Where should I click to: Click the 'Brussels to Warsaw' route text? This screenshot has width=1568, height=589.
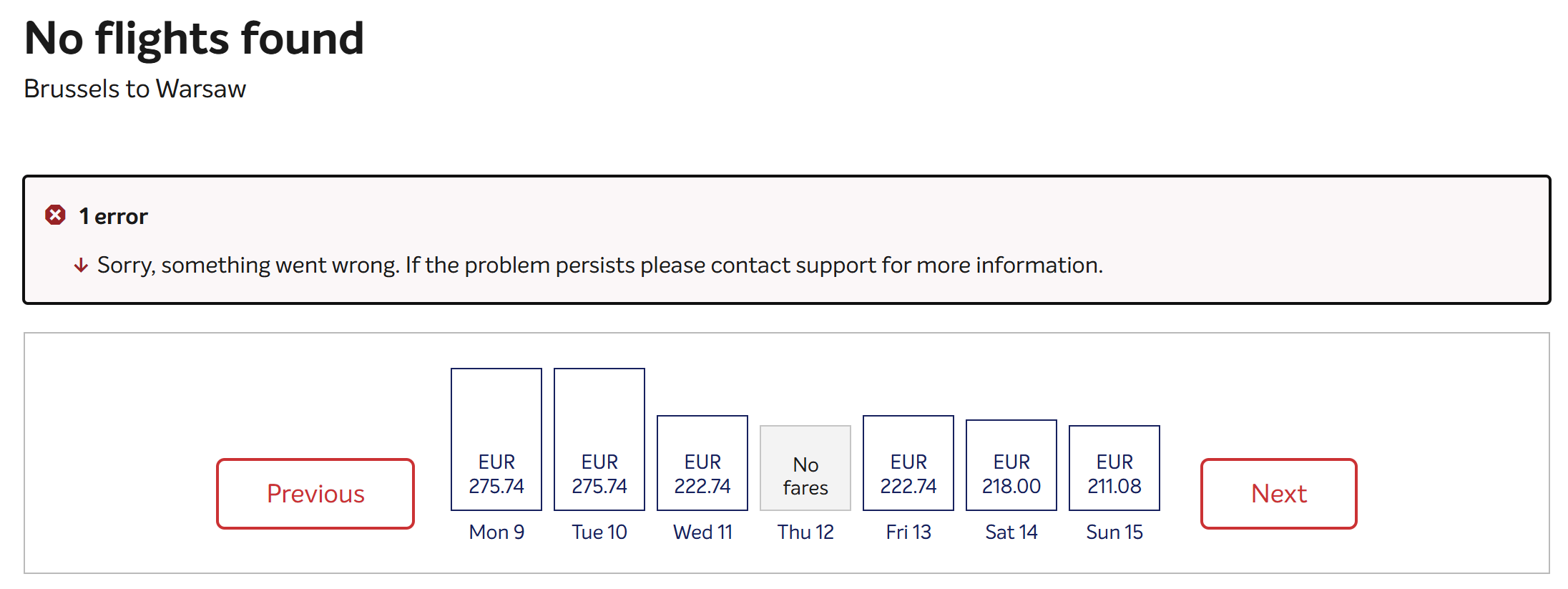[135, 89]
